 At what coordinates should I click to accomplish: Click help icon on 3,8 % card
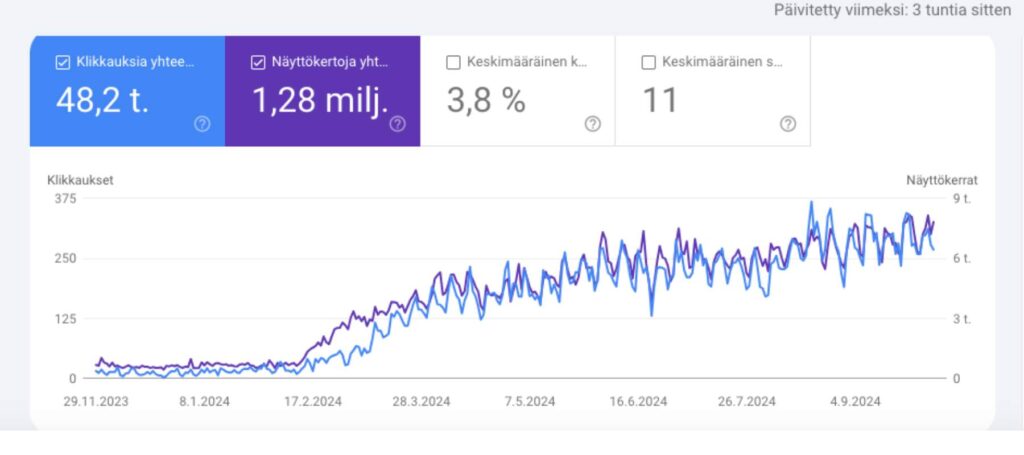pos(592,124)
